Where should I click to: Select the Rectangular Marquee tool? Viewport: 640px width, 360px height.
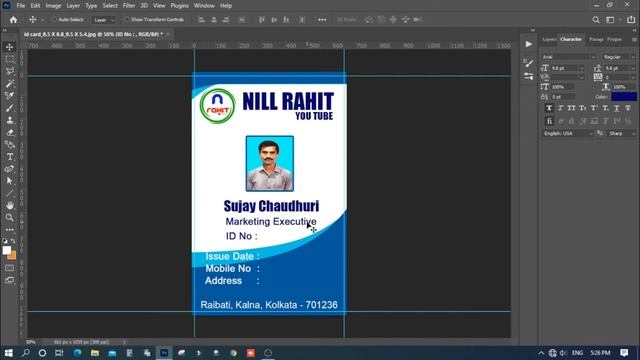[9, 59]
